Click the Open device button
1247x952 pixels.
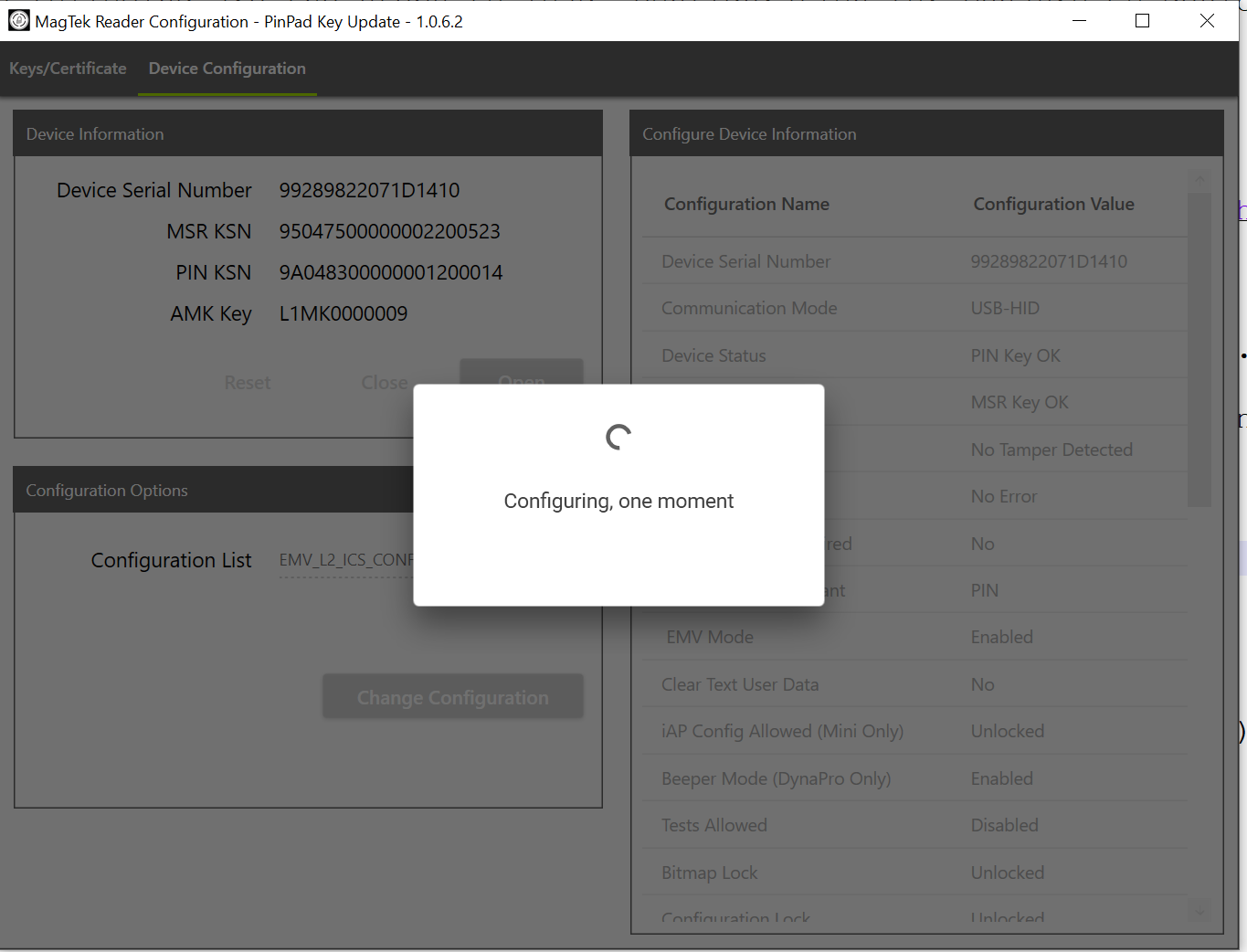[x=521, y=373]
